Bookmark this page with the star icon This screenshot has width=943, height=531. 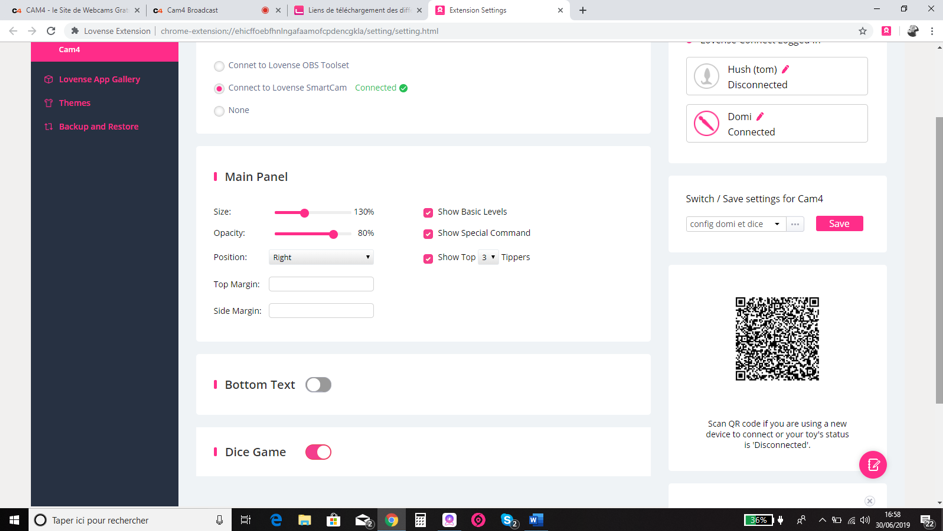(x=862, y=31)
